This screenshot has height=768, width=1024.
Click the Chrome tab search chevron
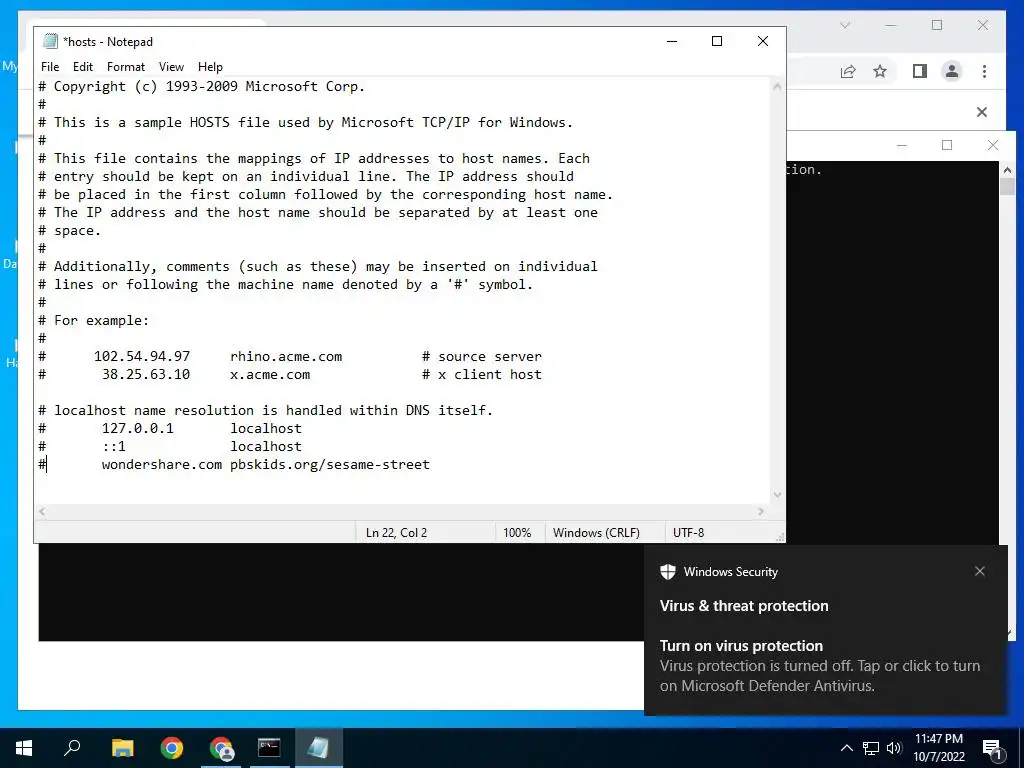pos(844,25)
